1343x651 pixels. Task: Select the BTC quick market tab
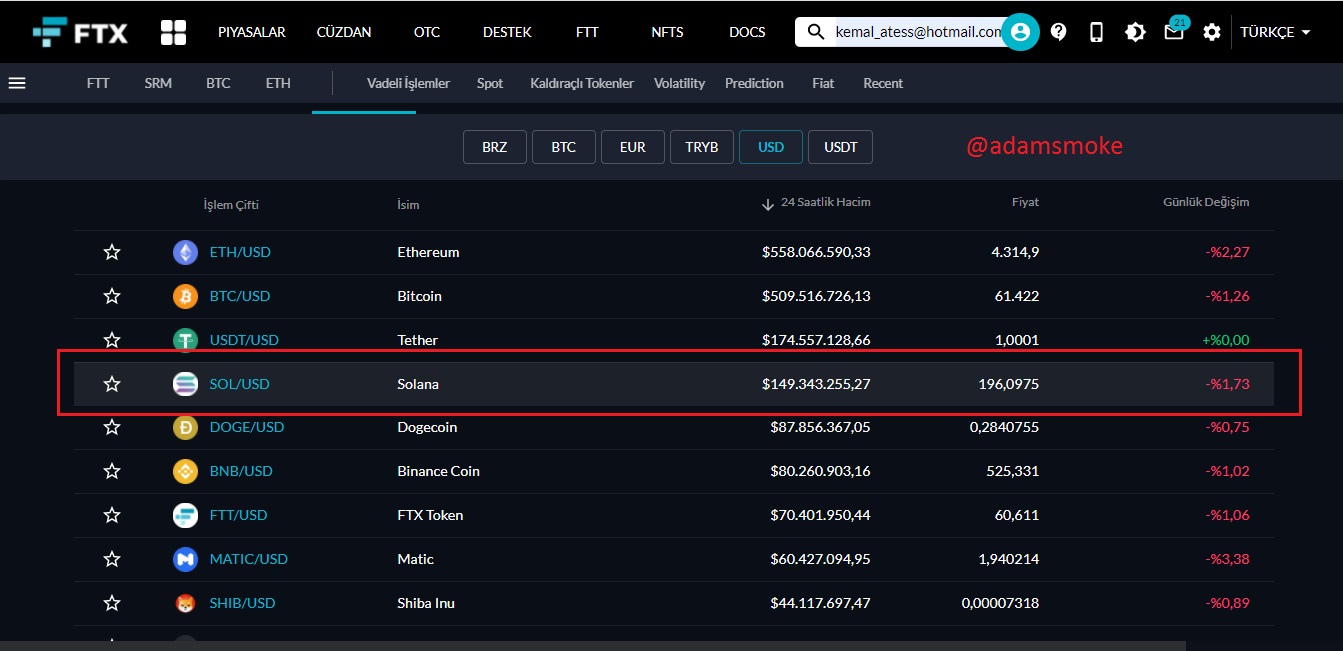[x=218, y=83]
